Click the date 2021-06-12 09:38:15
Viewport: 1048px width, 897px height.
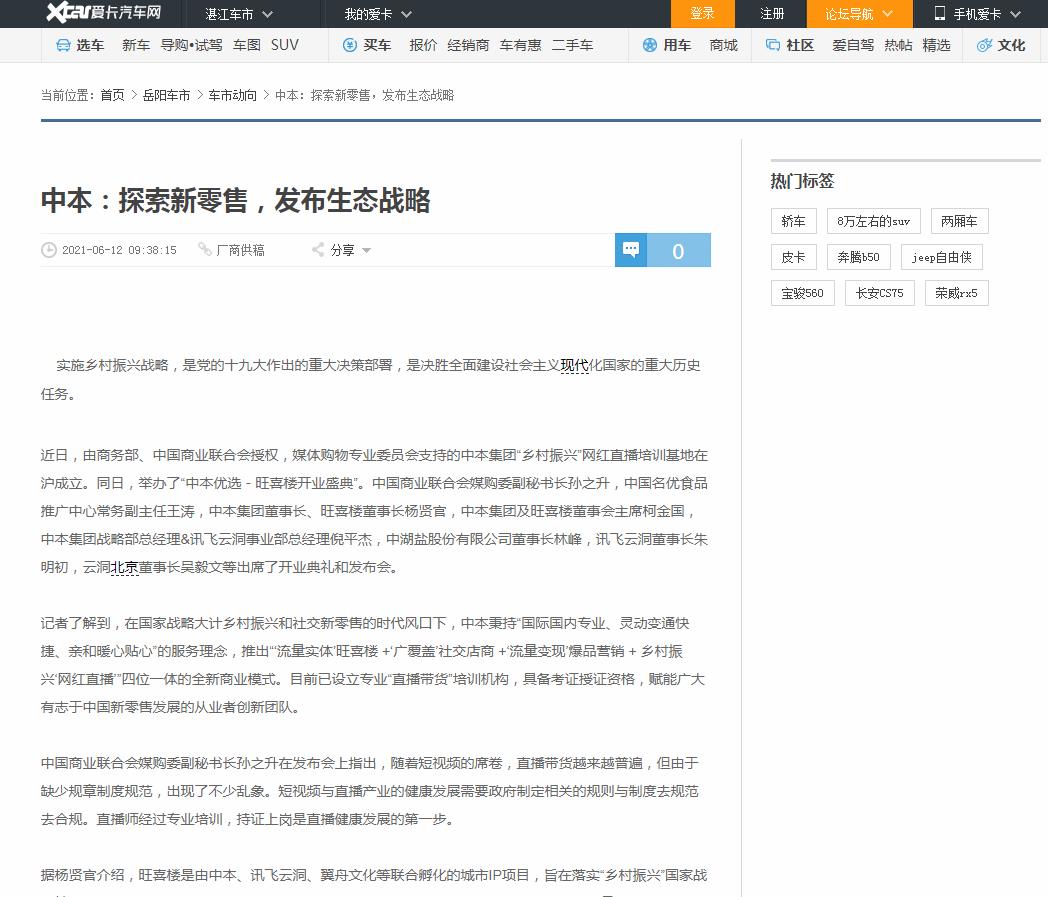tap(120, 250)
